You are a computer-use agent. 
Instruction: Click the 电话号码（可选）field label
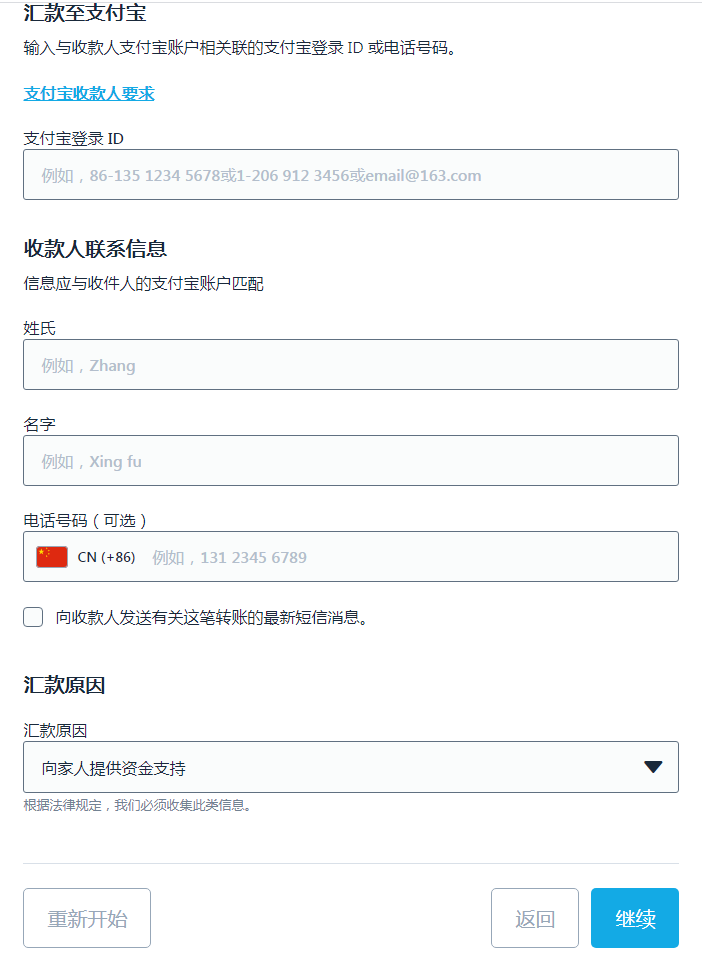86,520
